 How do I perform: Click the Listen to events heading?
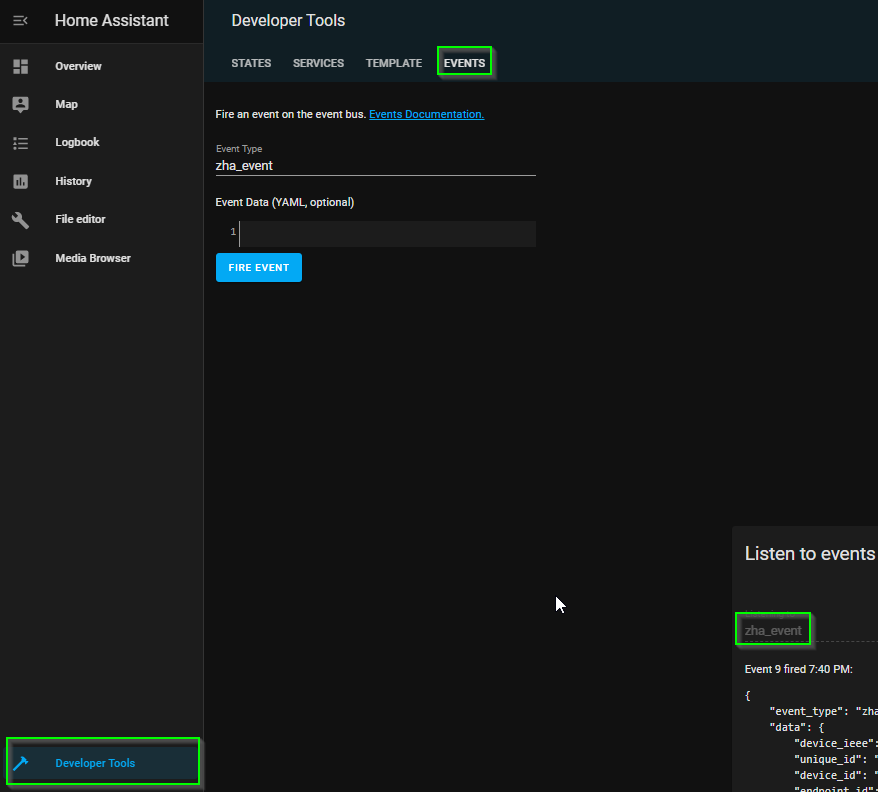(809, 553)
